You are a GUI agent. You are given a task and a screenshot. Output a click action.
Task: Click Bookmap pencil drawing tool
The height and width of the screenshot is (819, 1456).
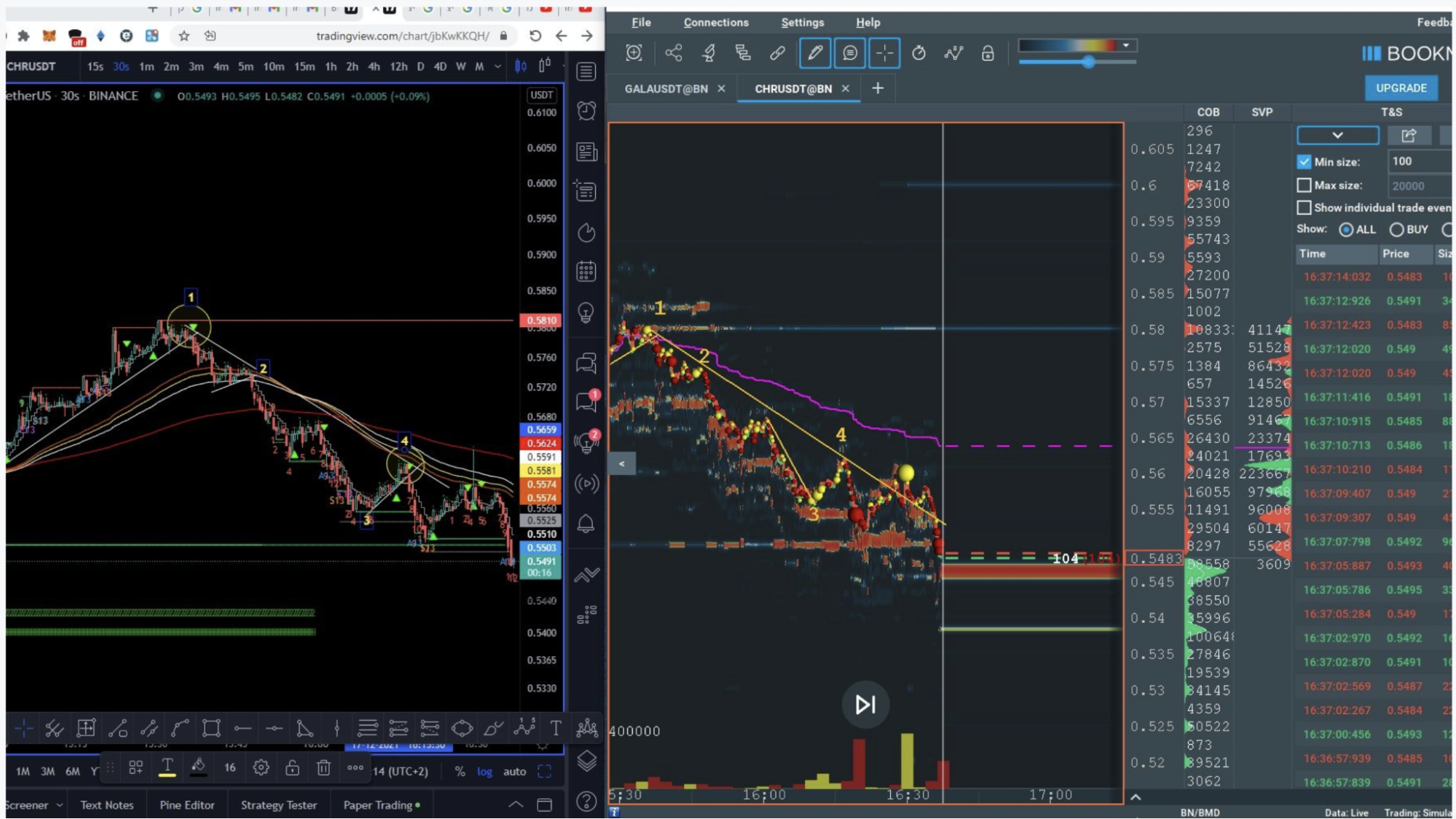814,53
